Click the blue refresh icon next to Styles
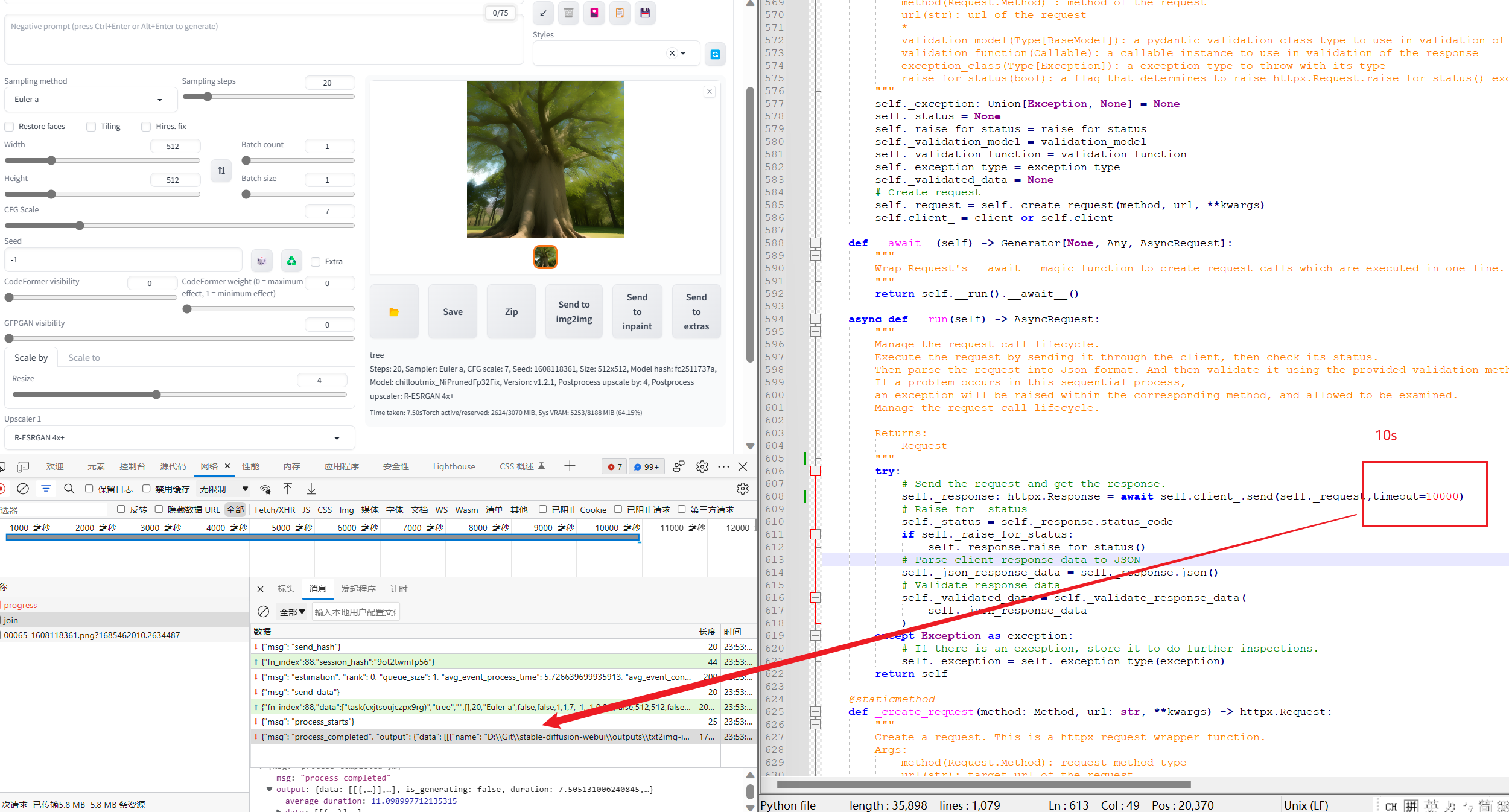The width and height of the screenshot is (1509, 812). [x=715, y=54]
